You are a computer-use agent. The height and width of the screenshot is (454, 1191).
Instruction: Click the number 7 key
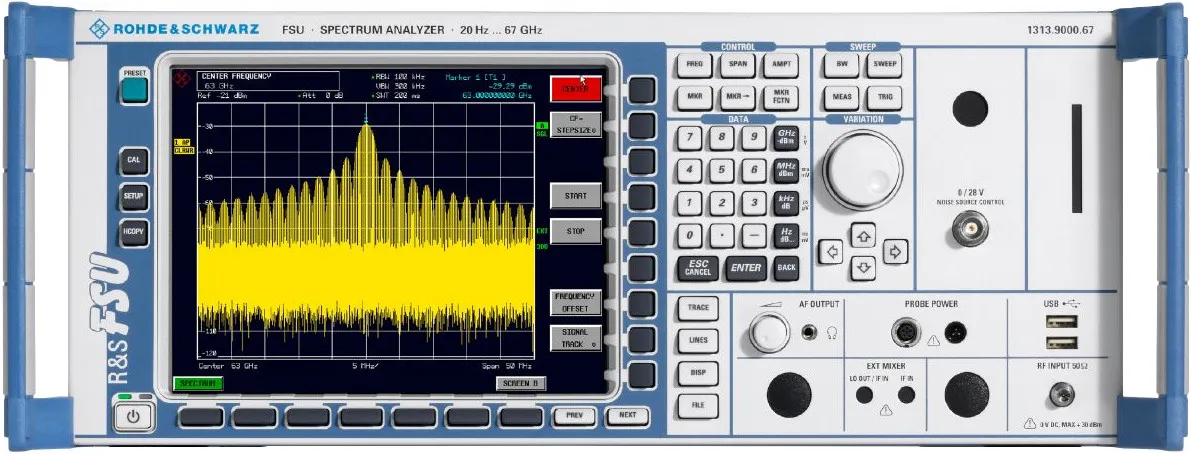(x=689, y=138)
